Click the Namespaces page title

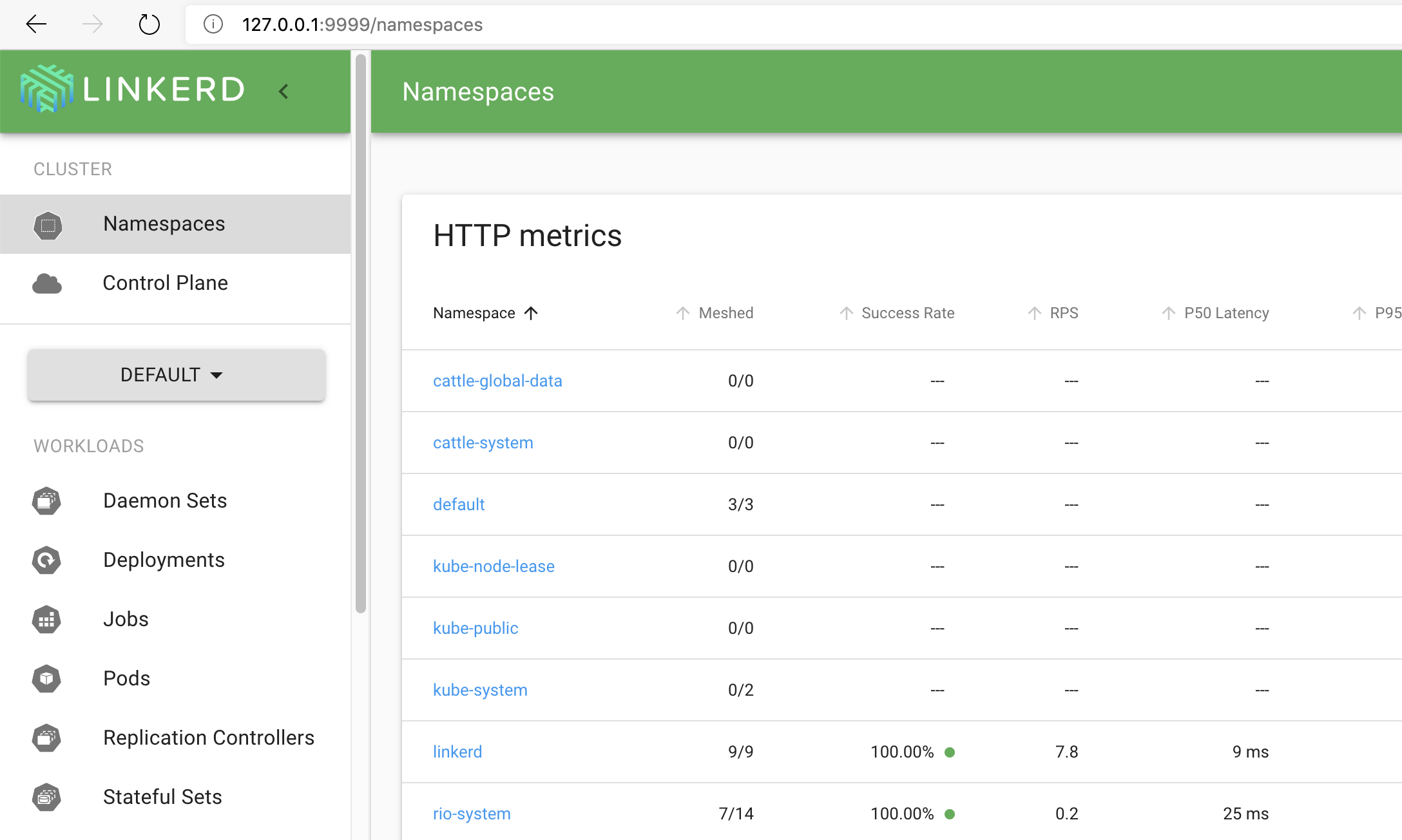pos(478,91)
